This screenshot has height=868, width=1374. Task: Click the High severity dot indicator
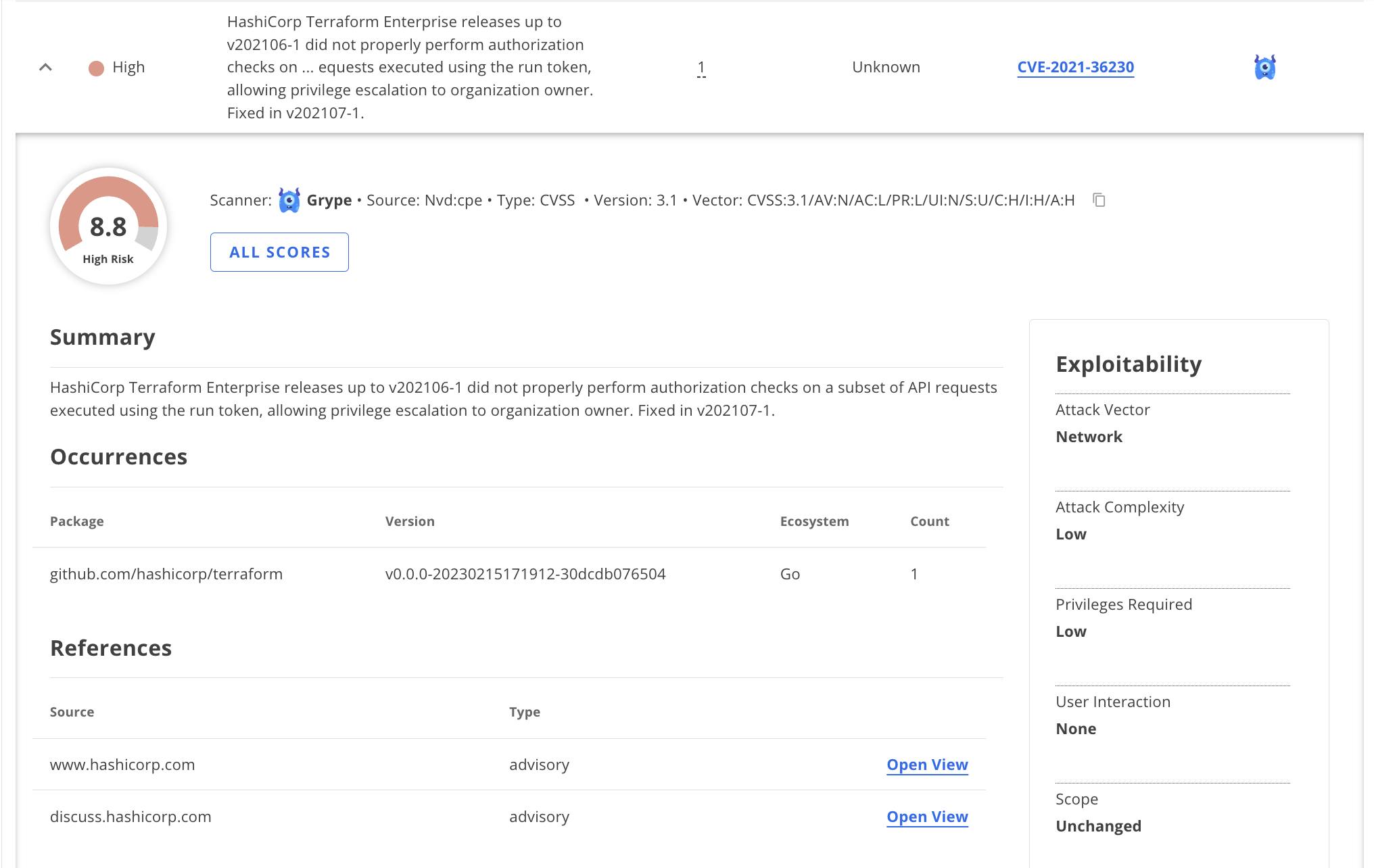click(x=96, y=68)
